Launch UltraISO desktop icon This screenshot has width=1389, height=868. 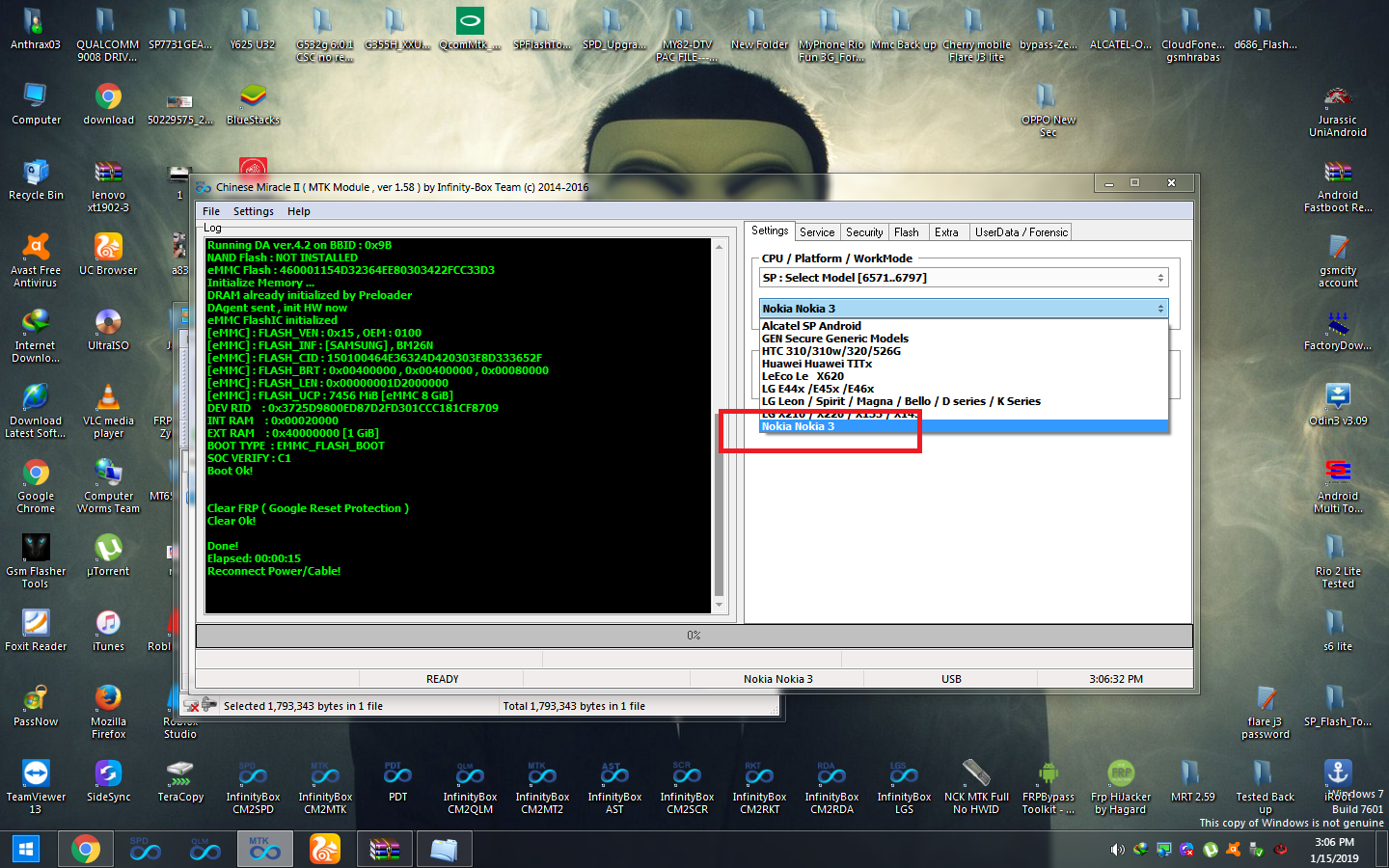pos(108,330)
